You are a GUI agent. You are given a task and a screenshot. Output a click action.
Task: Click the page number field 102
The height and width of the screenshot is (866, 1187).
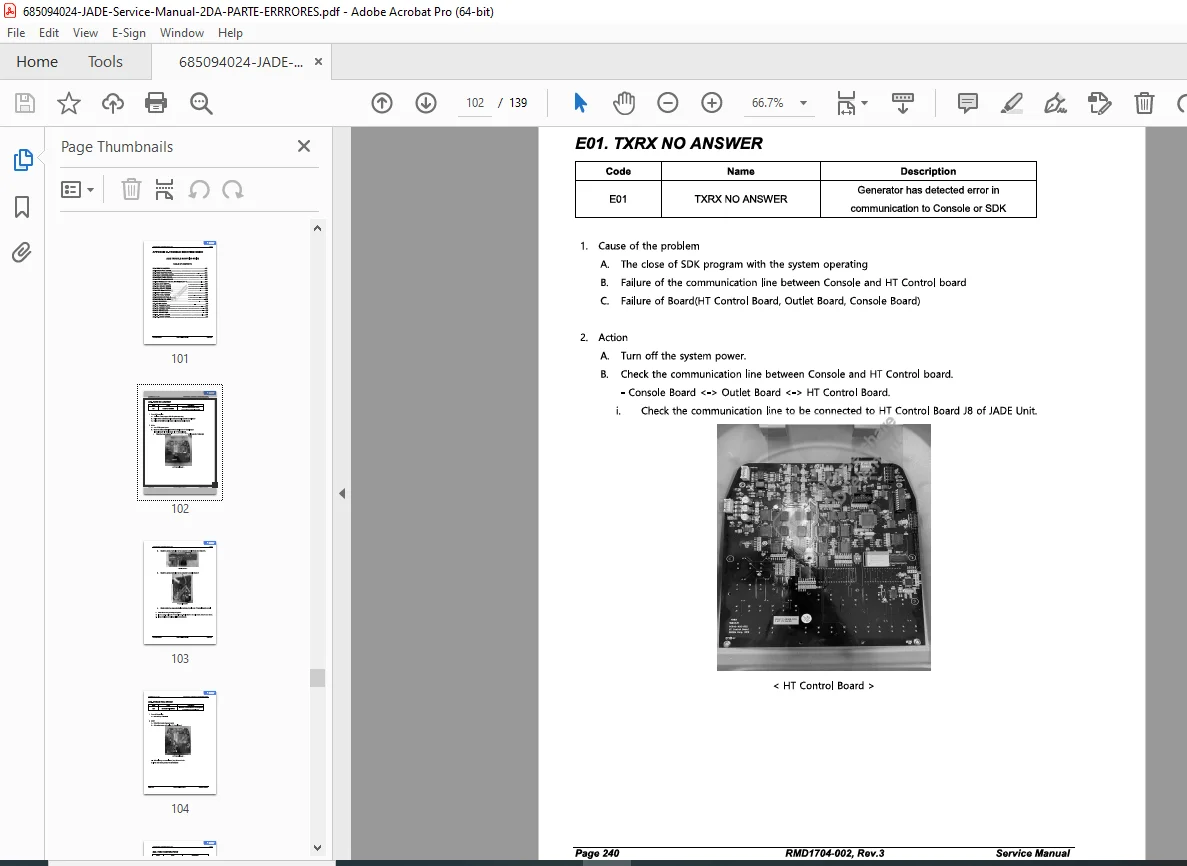475,103
